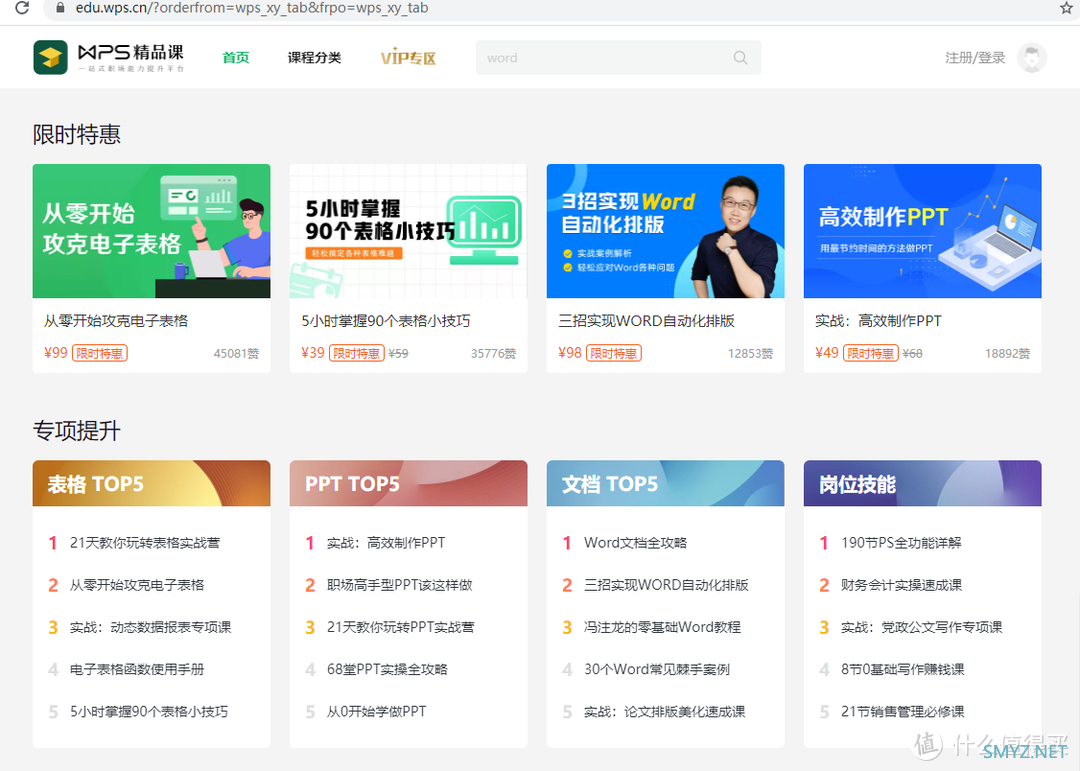Open the 首页 tab
1080x771 pixels.
[x=236, y=58]
